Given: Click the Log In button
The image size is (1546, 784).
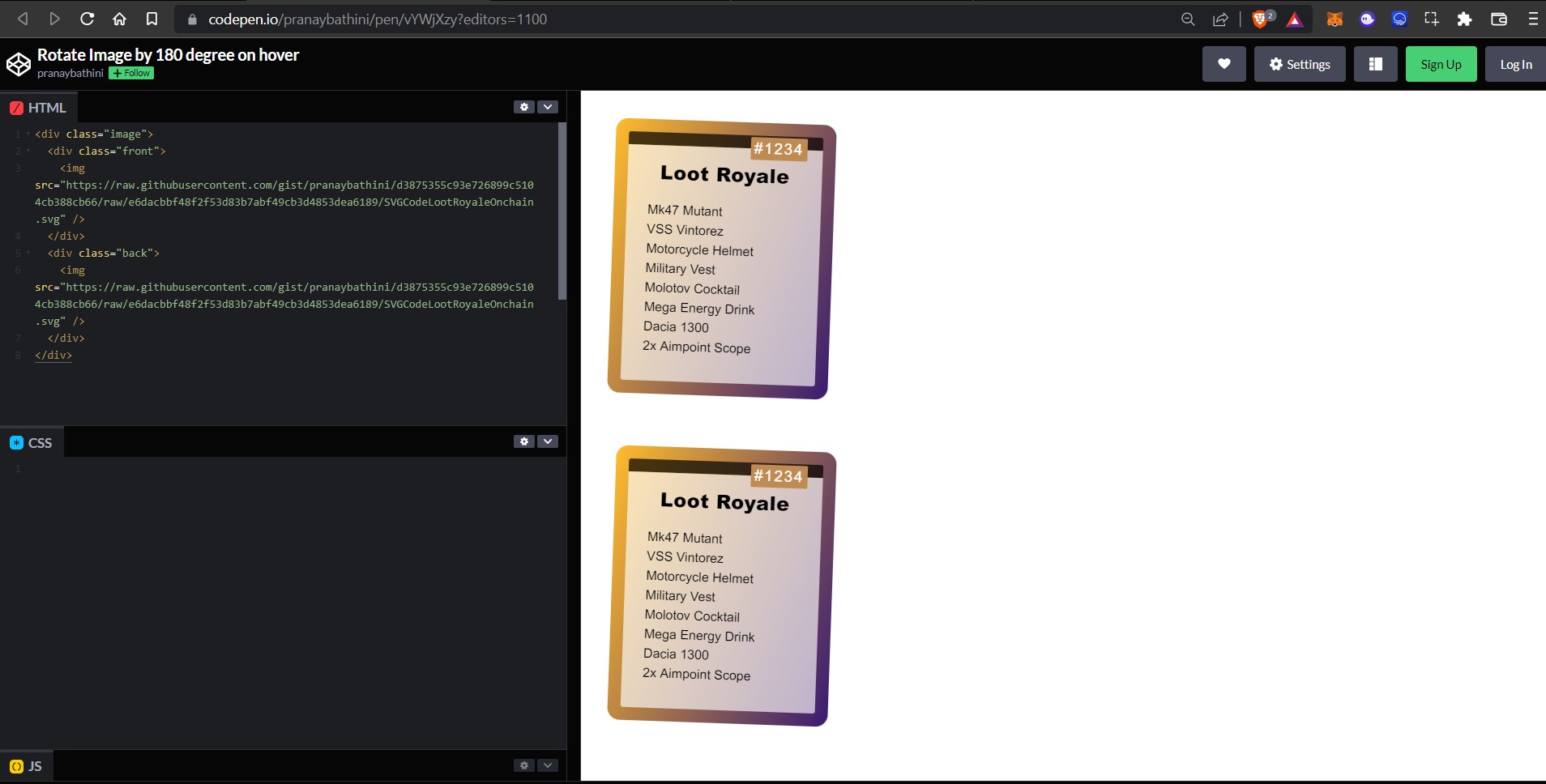Looking at the screenshot, I should tap(1515, 64).
